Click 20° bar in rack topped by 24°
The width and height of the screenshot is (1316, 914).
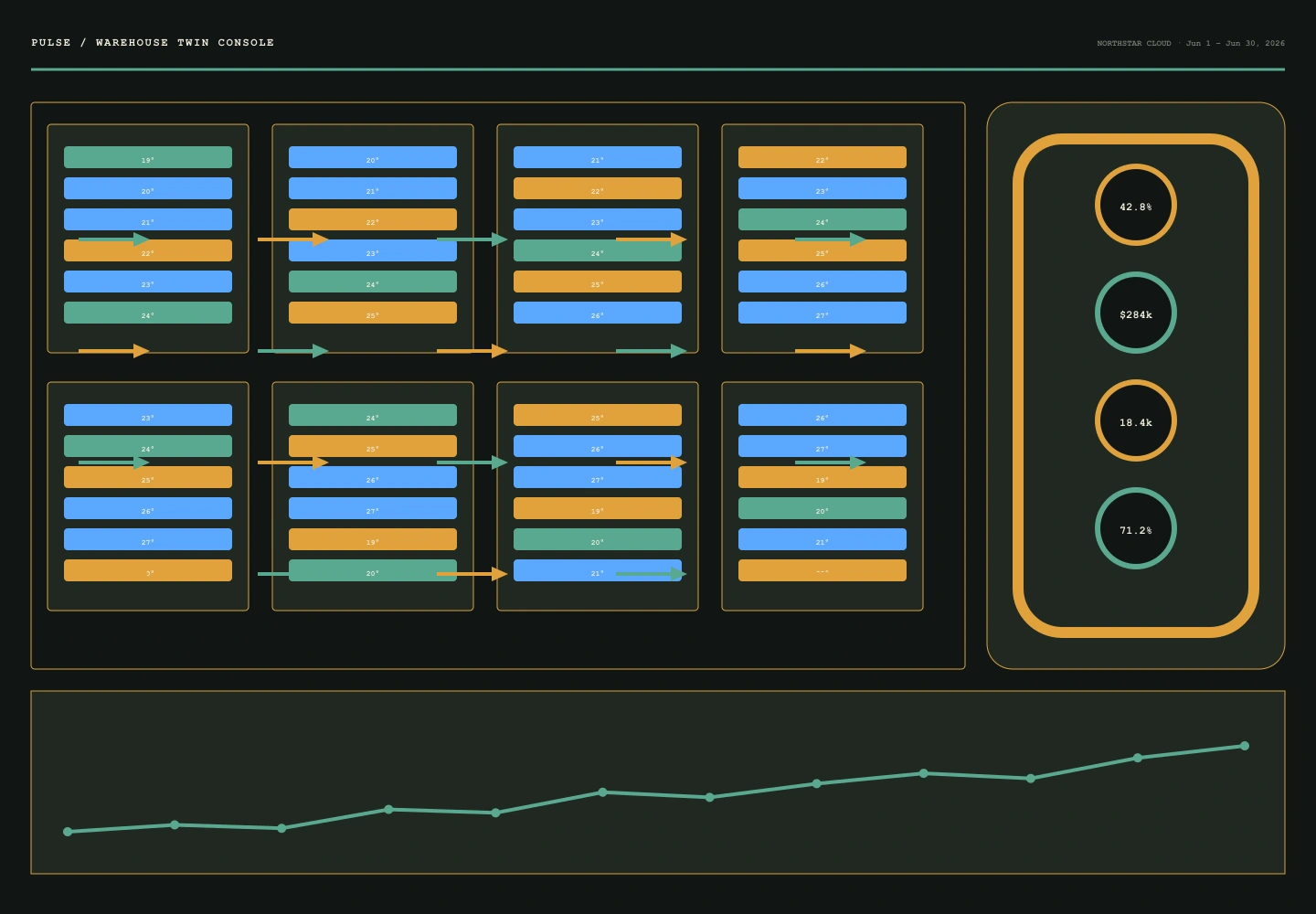373,570
